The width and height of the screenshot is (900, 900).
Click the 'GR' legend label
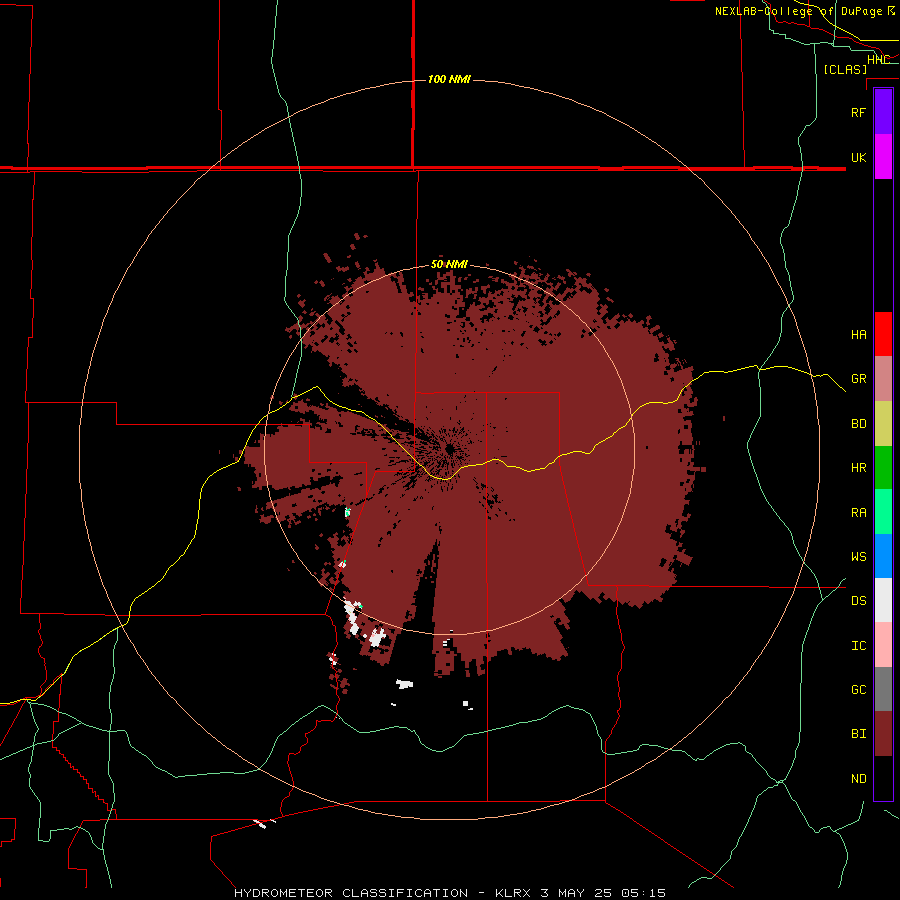click(859, 379)
